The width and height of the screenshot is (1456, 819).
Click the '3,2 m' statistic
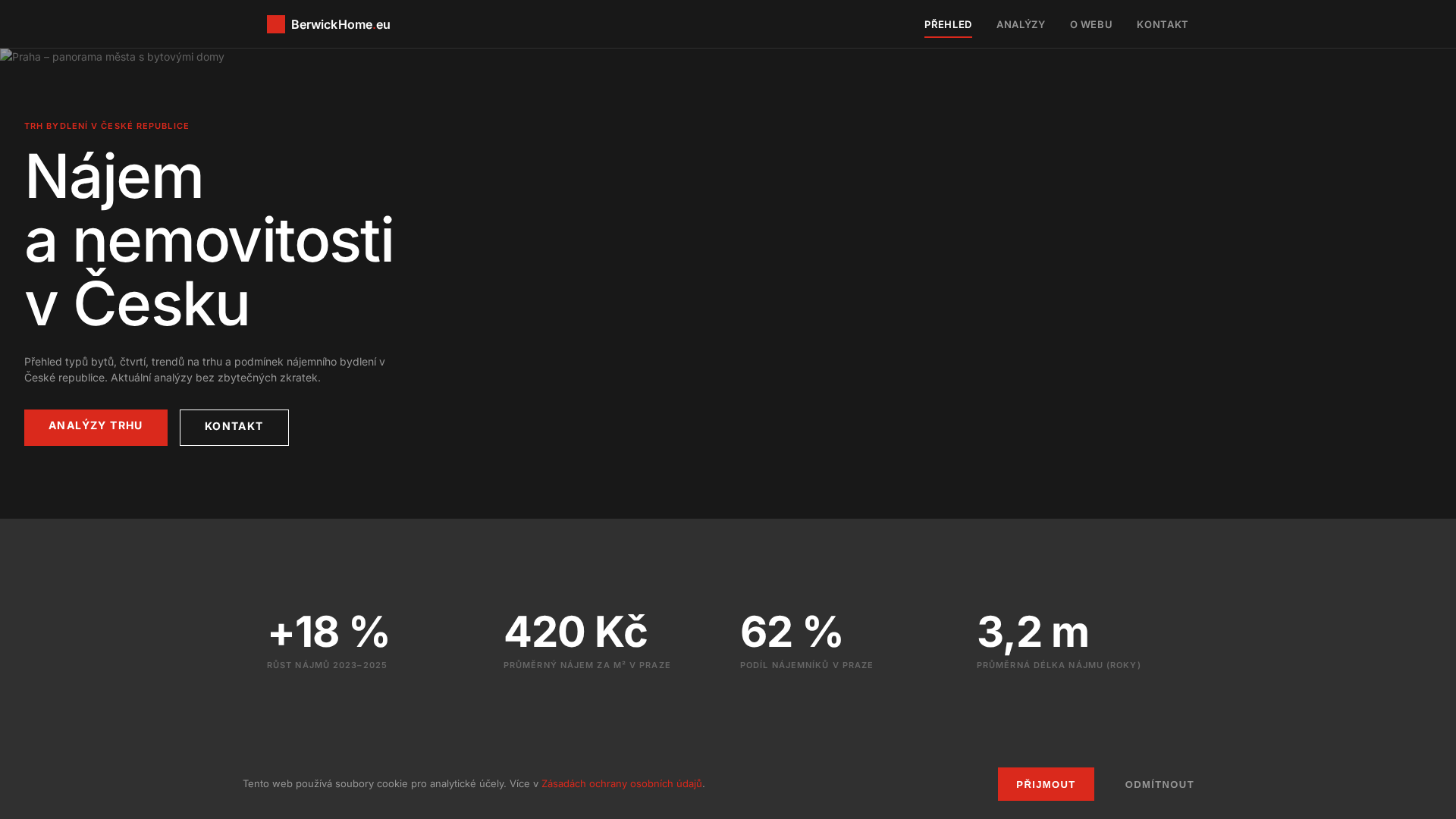(1033, 631)
